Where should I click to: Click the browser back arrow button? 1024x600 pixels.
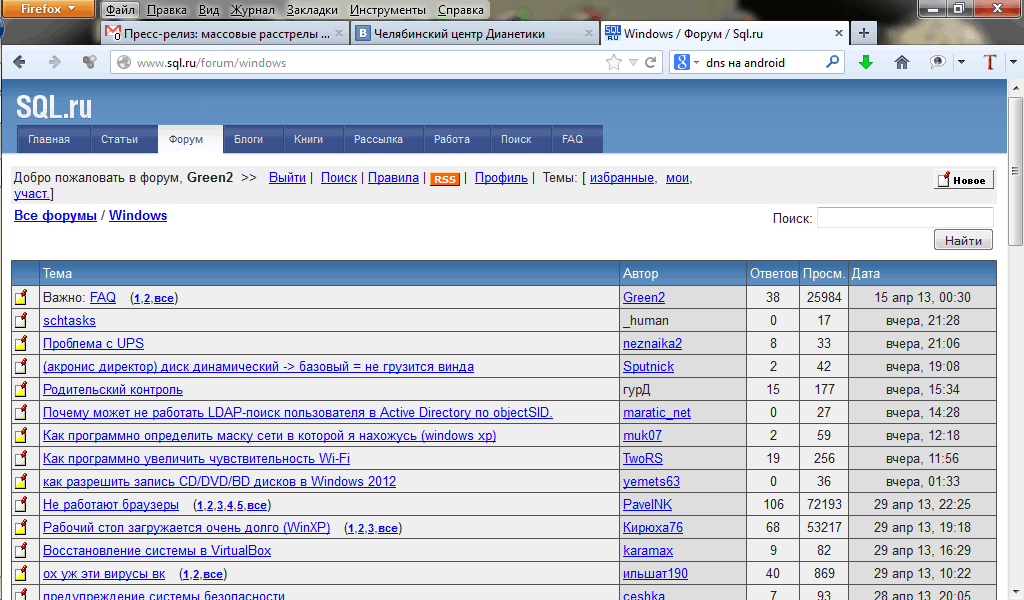[20, 62]
